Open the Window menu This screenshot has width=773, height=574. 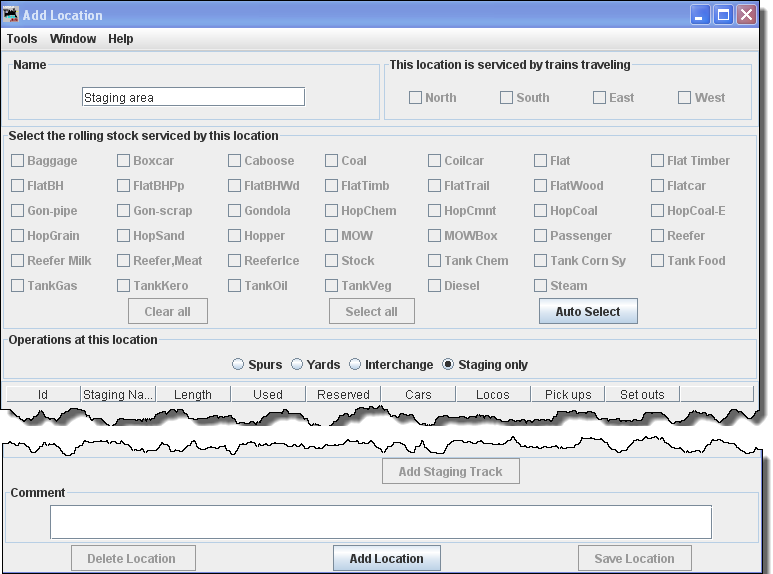click(73, 39)
